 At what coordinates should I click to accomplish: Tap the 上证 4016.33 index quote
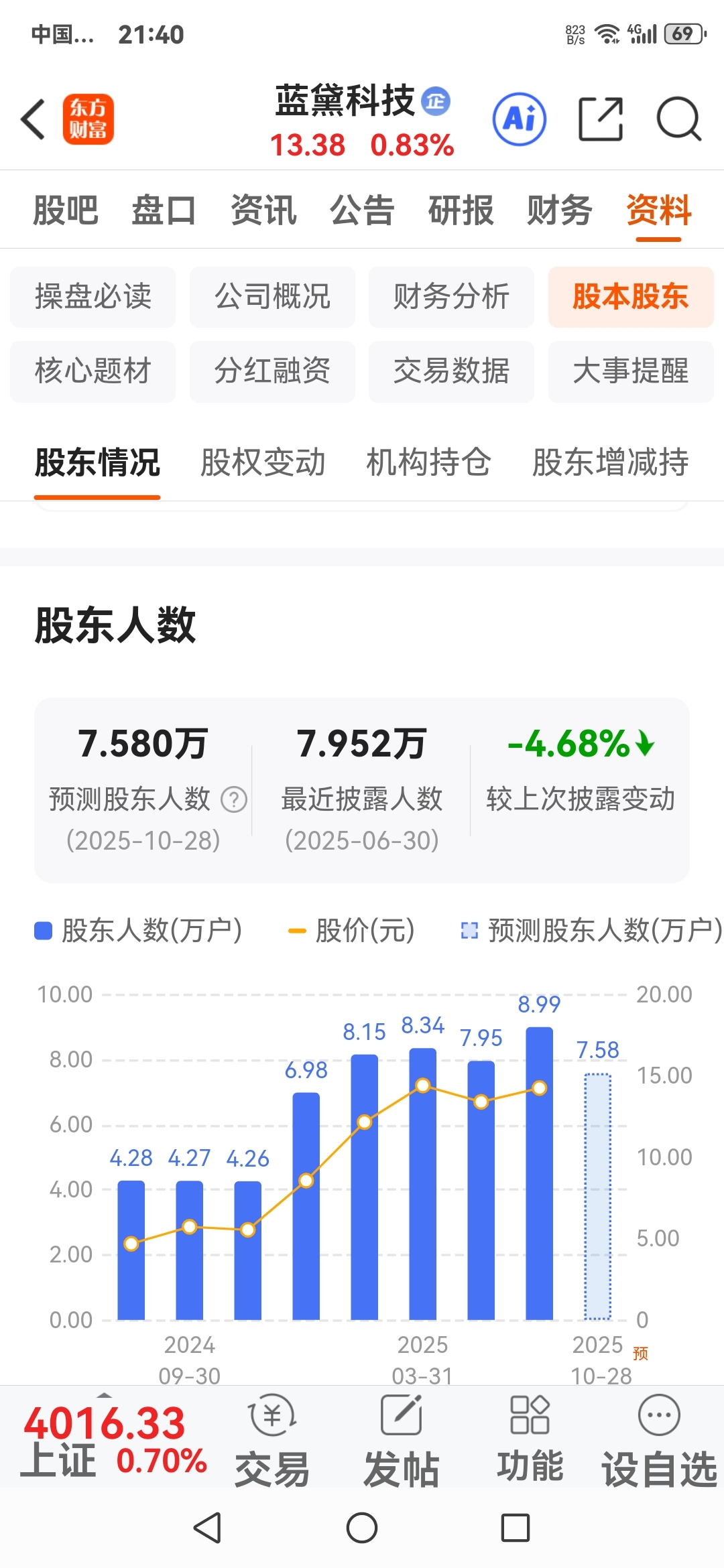coord(114,1441)
